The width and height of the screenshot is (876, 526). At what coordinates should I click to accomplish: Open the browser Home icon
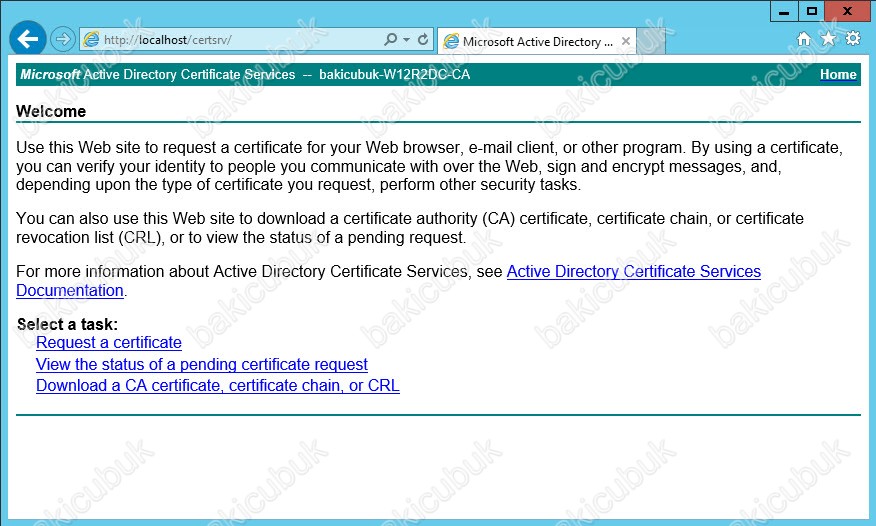[x=803, y=39]
